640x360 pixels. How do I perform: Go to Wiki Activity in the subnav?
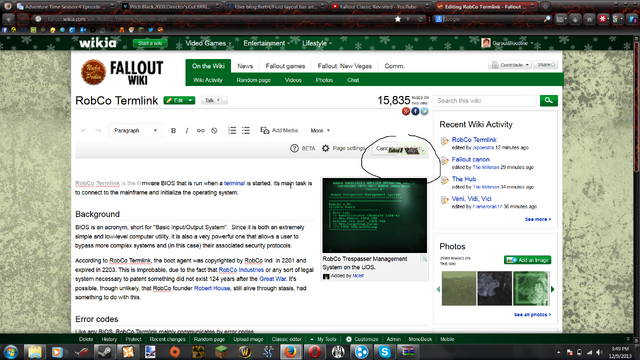pos(208,80)
